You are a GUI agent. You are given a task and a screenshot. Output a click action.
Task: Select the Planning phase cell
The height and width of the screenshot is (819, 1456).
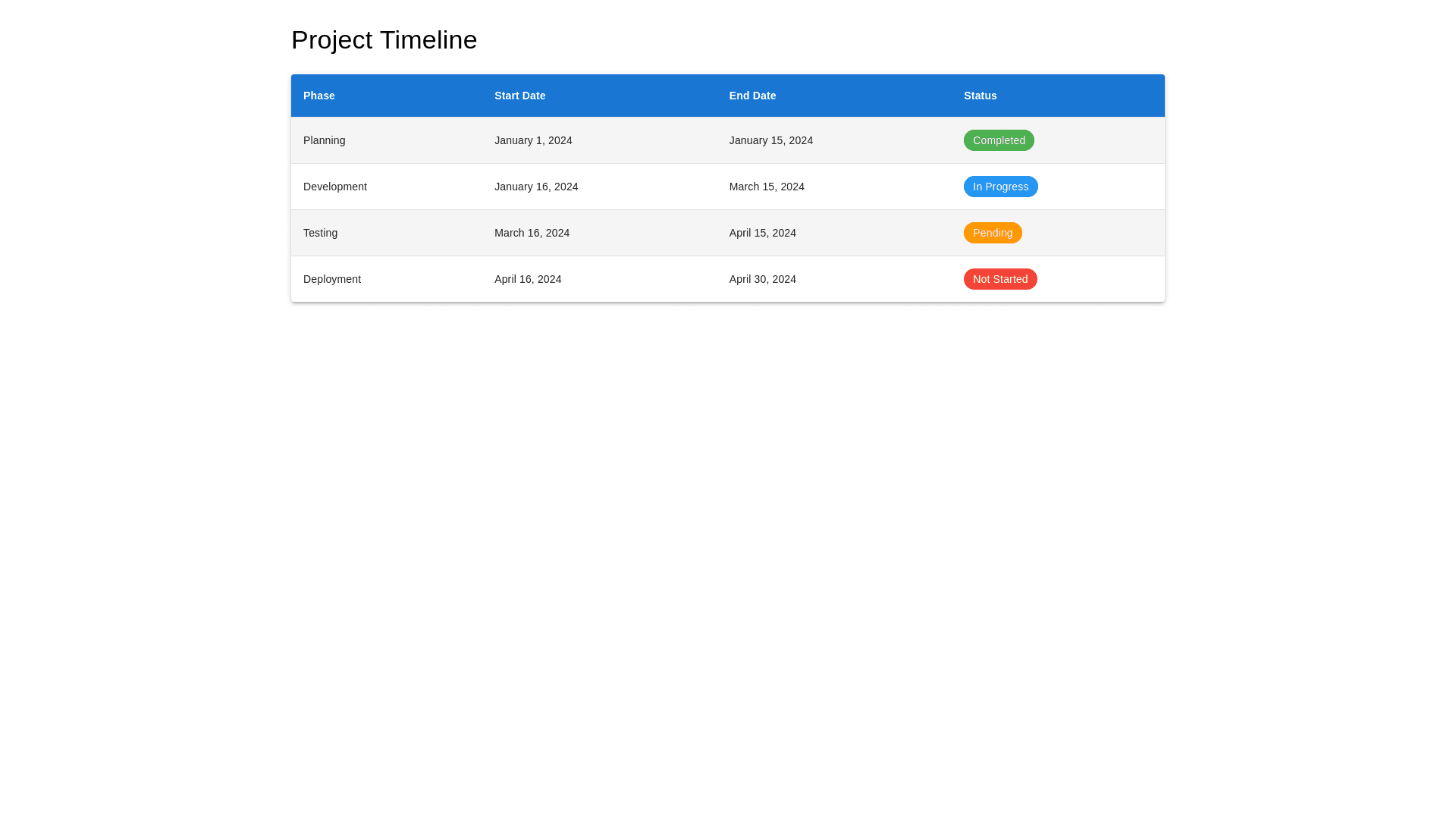click(324, 140)
